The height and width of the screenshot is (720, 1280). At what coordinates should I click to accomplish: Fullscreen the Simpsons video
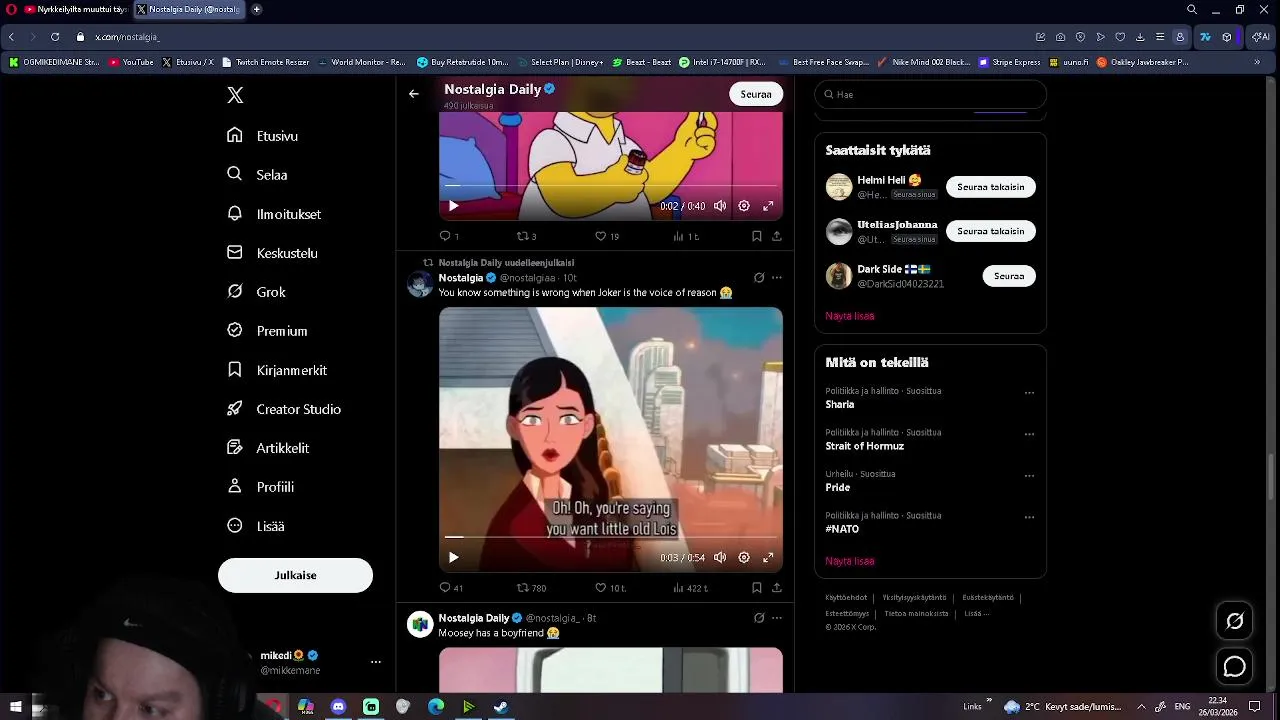[x=768, y=206]
